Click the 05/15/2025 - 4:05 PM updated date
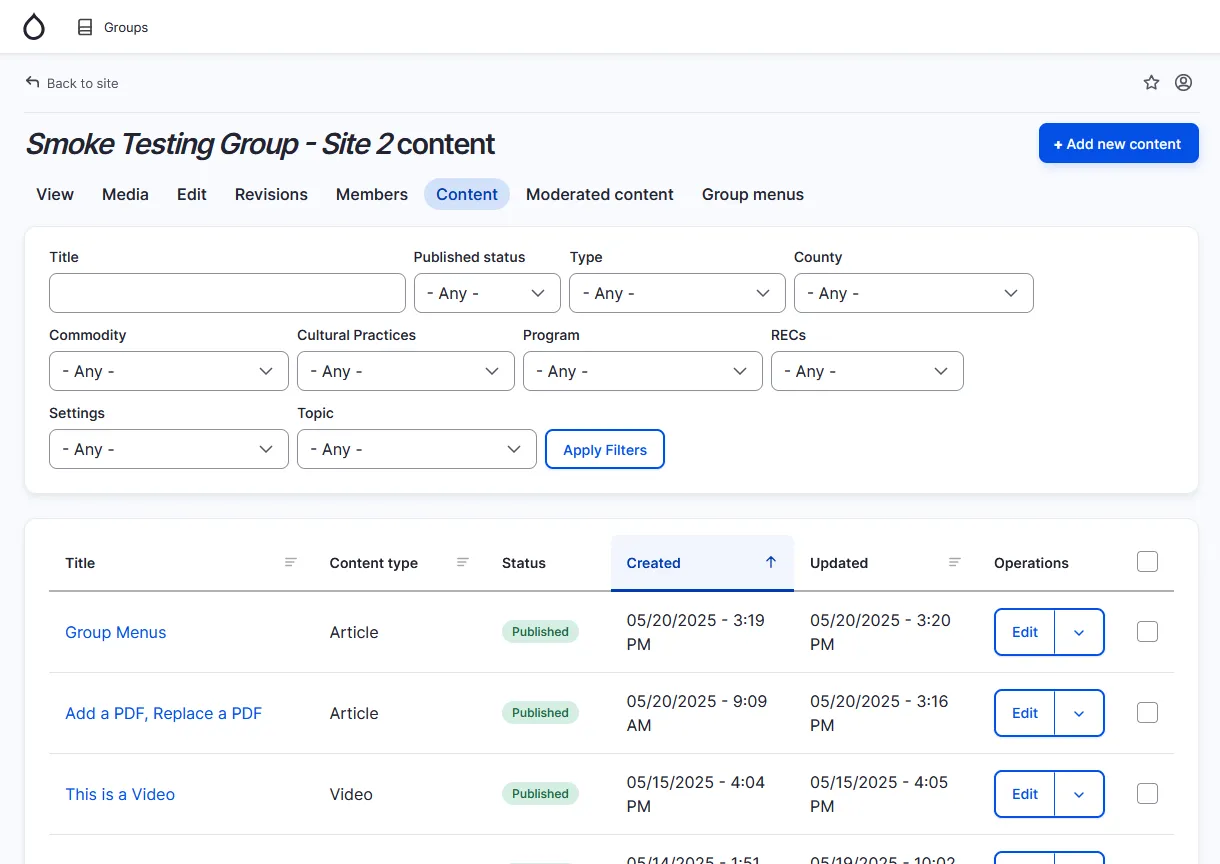The image size is (1220, 864). [879, 794]
